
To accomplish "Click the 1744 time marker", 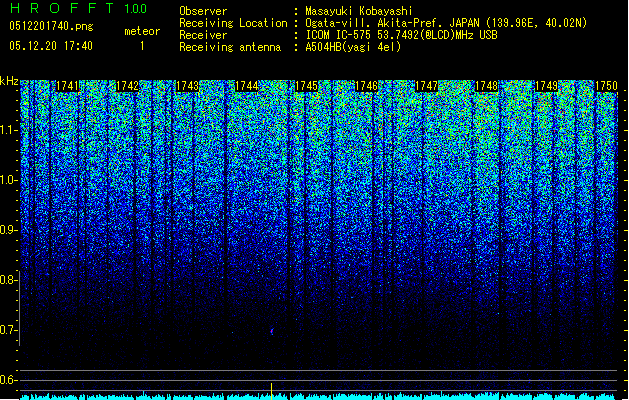I will (x=247, y=86).
